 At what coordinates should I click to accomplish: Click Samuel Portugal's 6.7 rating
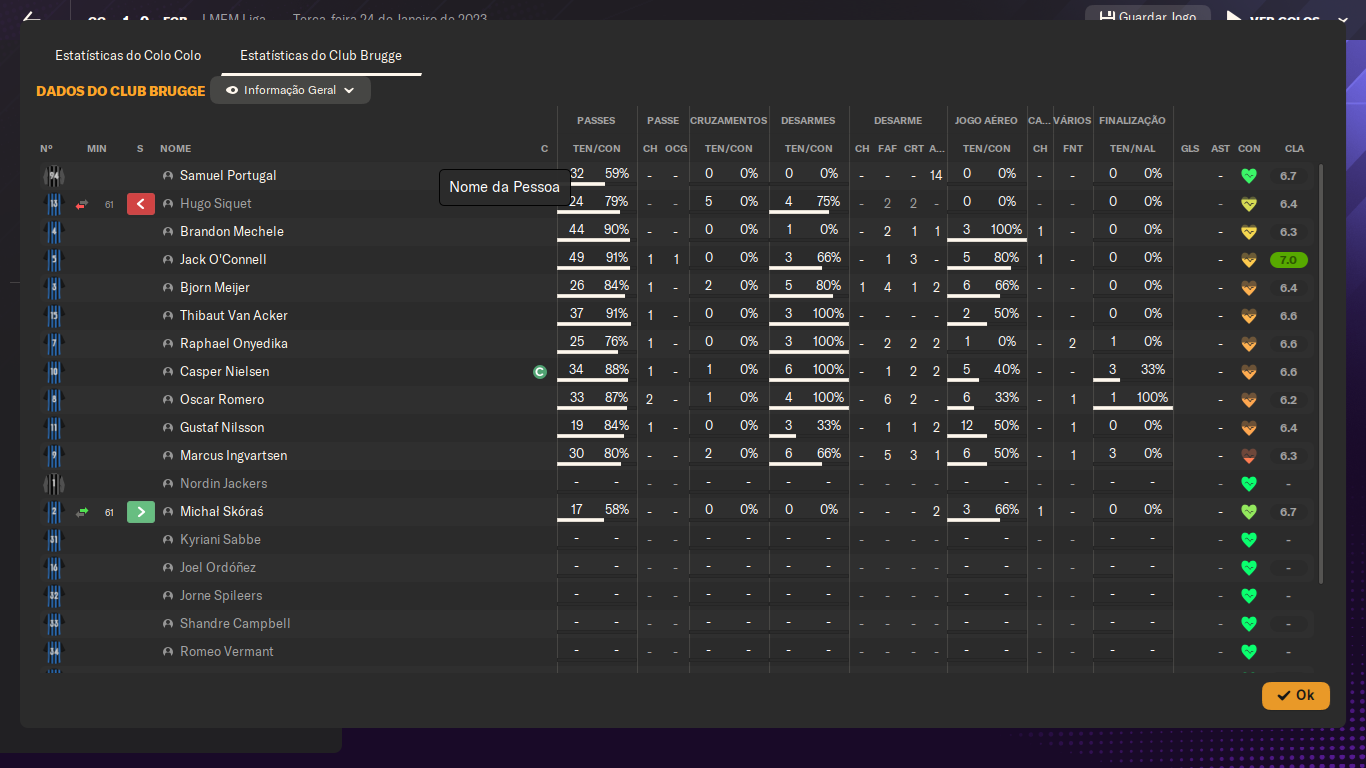(1288, 176)
